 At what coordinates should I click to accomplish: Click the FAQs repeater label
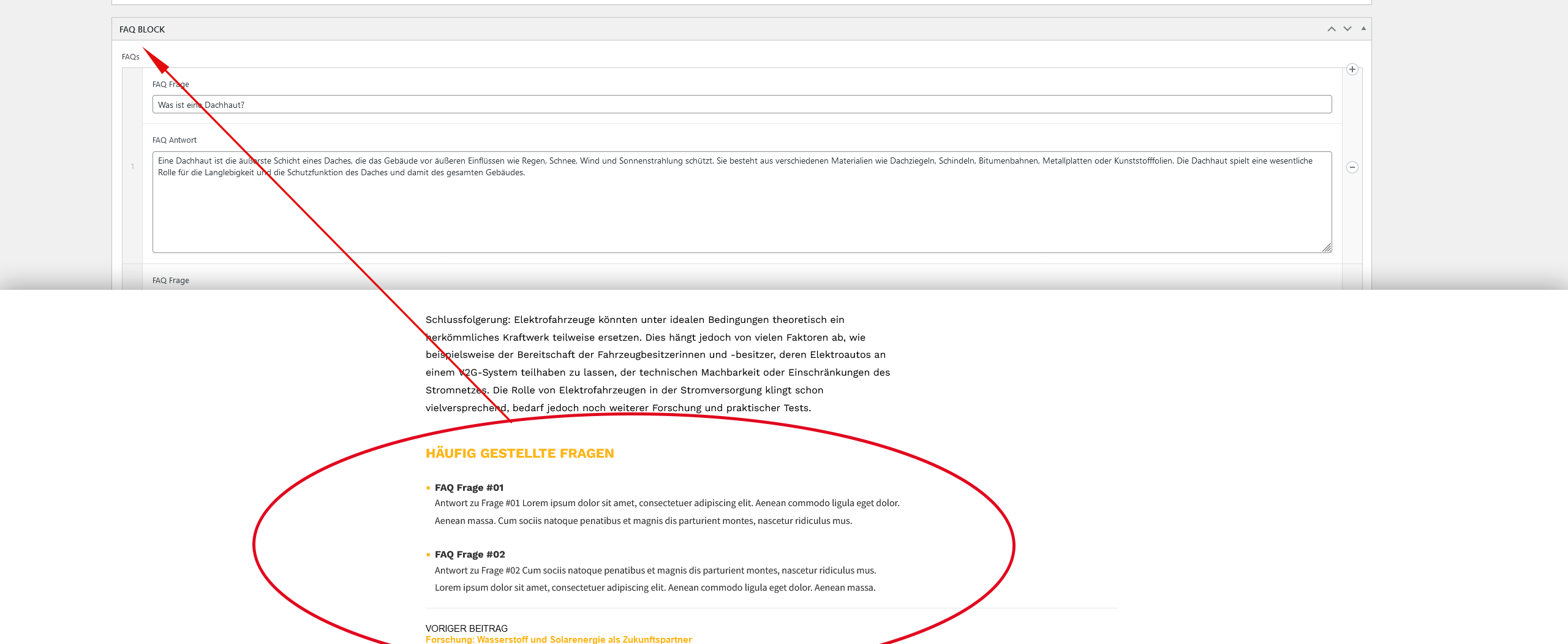pos(130,57)
